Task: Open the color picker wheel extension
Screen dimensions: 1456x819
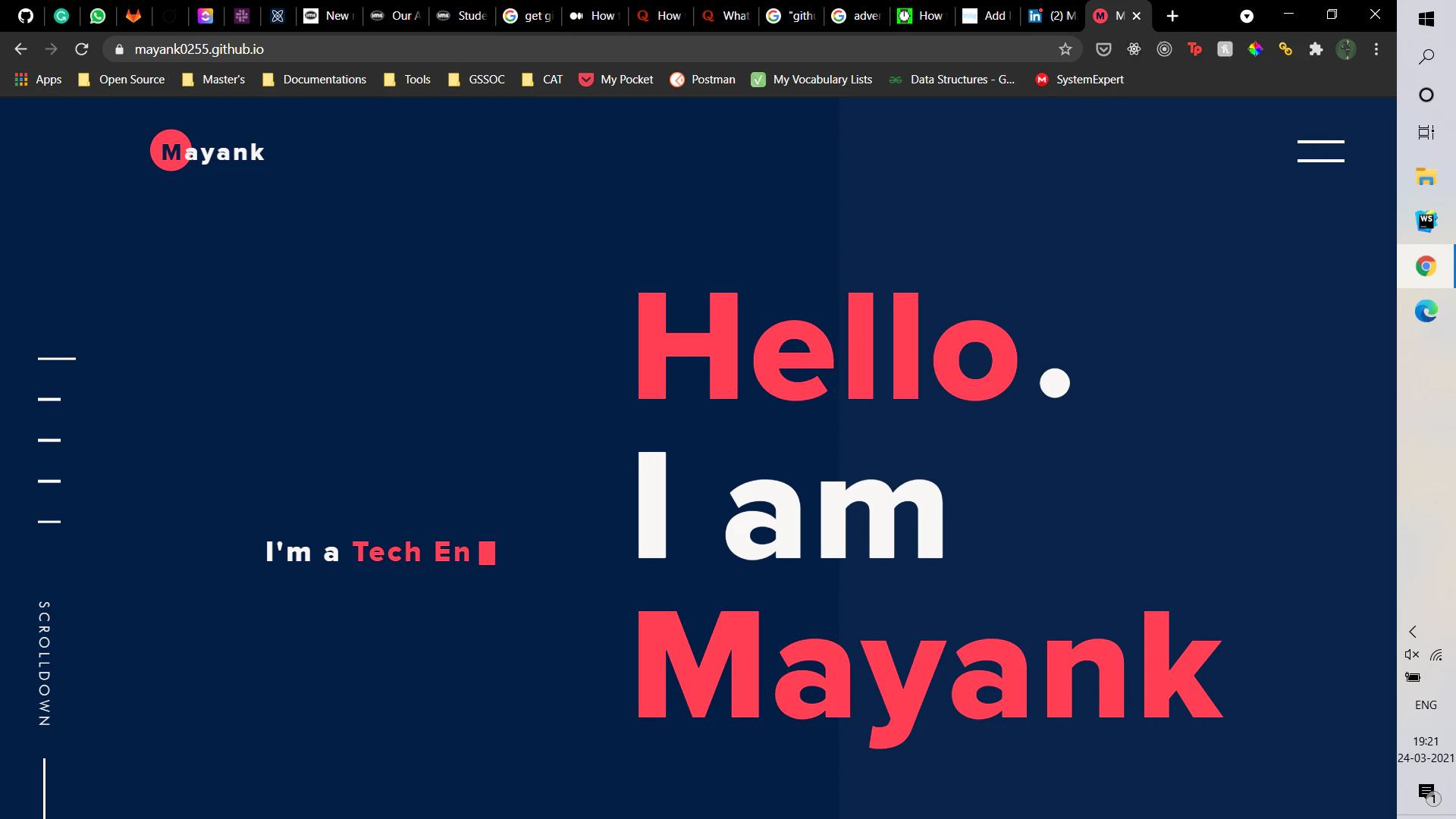Action: coord(1255,49)
